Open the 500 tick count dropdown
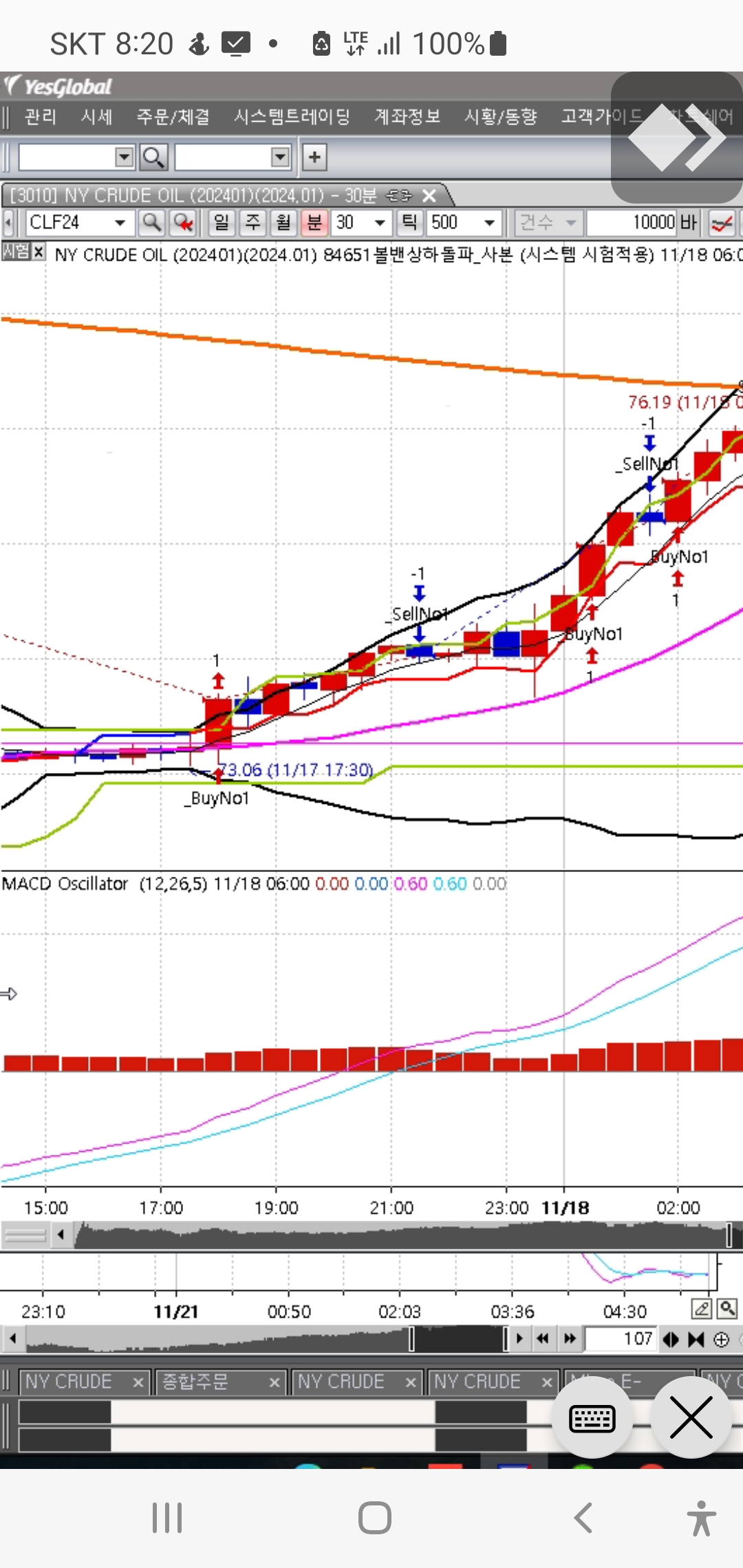The width and height of the screenshot is (743, 1568). [489, 223]
